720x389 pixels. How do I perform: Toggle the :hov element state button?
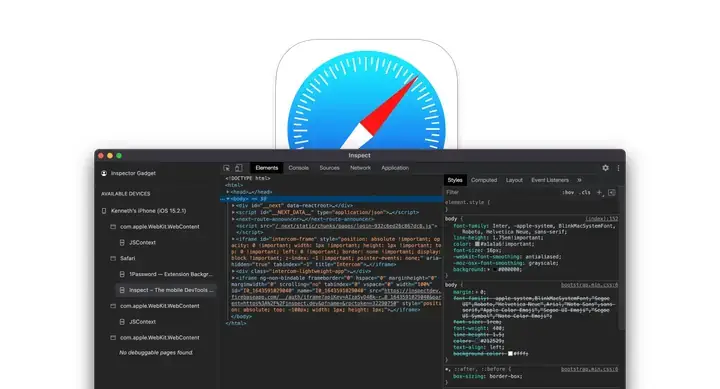click(568, 192)
